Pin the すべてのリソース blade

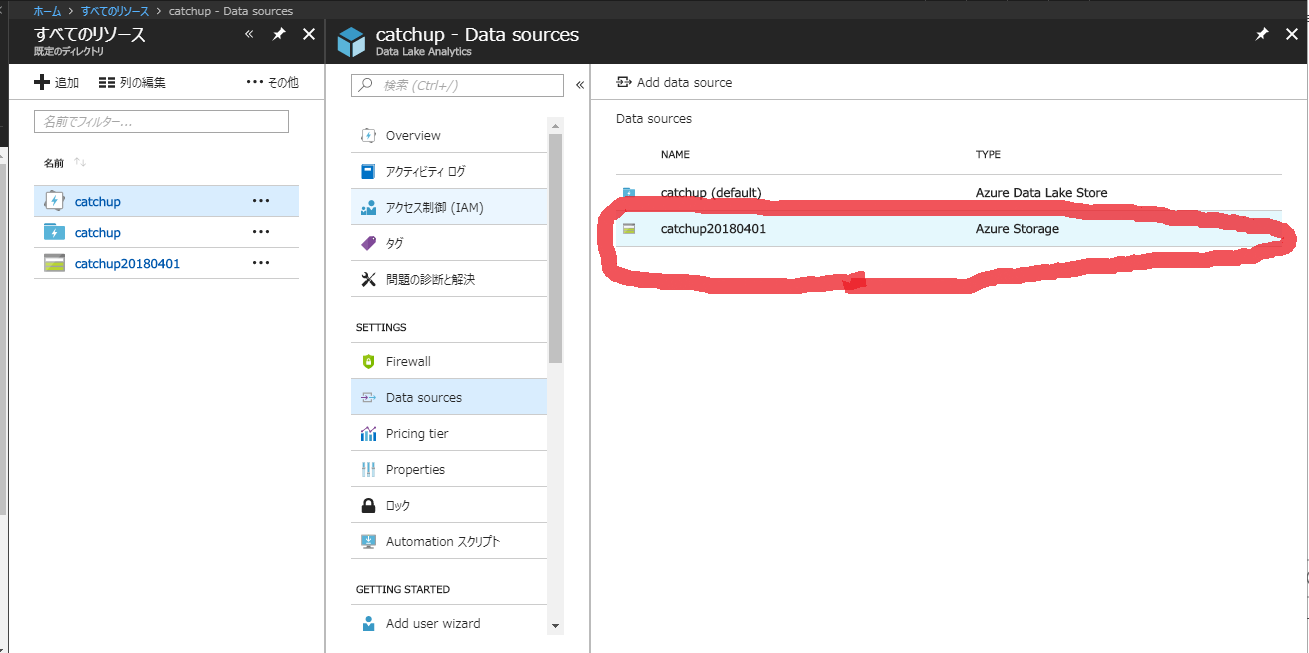click(279, 33)
